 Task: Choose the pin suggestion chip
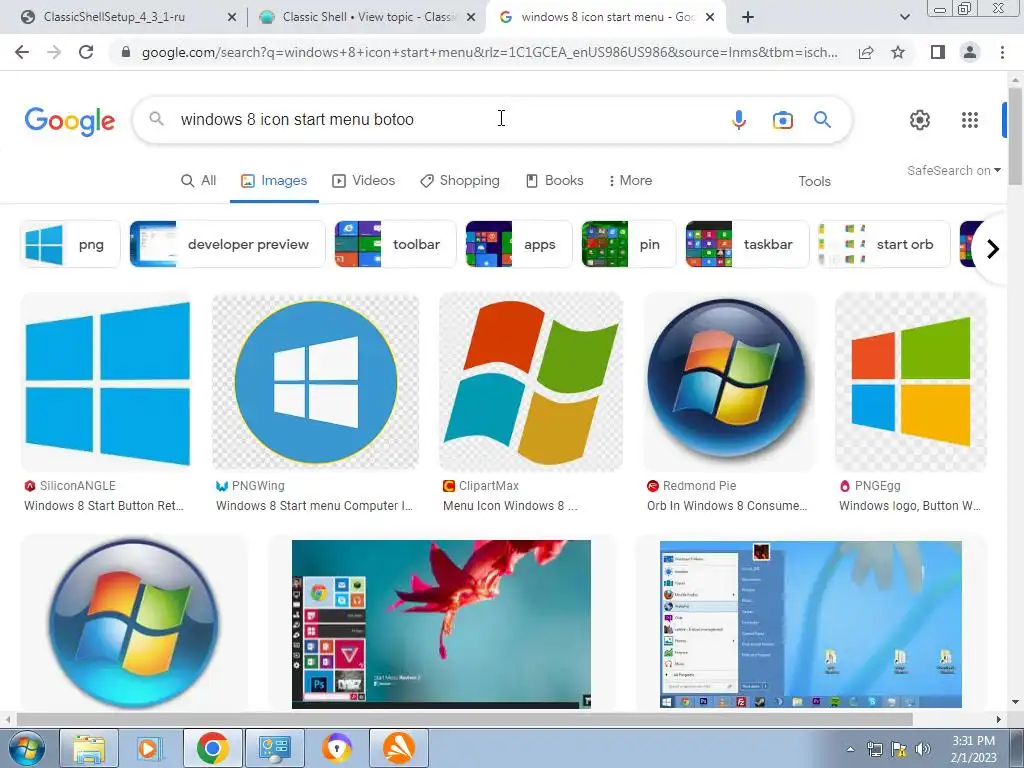[x=628, y=244]
